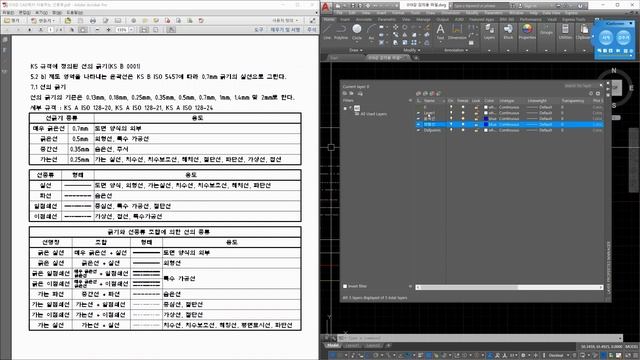Click the Acrobat read mode expand icon

pos(312,20)
